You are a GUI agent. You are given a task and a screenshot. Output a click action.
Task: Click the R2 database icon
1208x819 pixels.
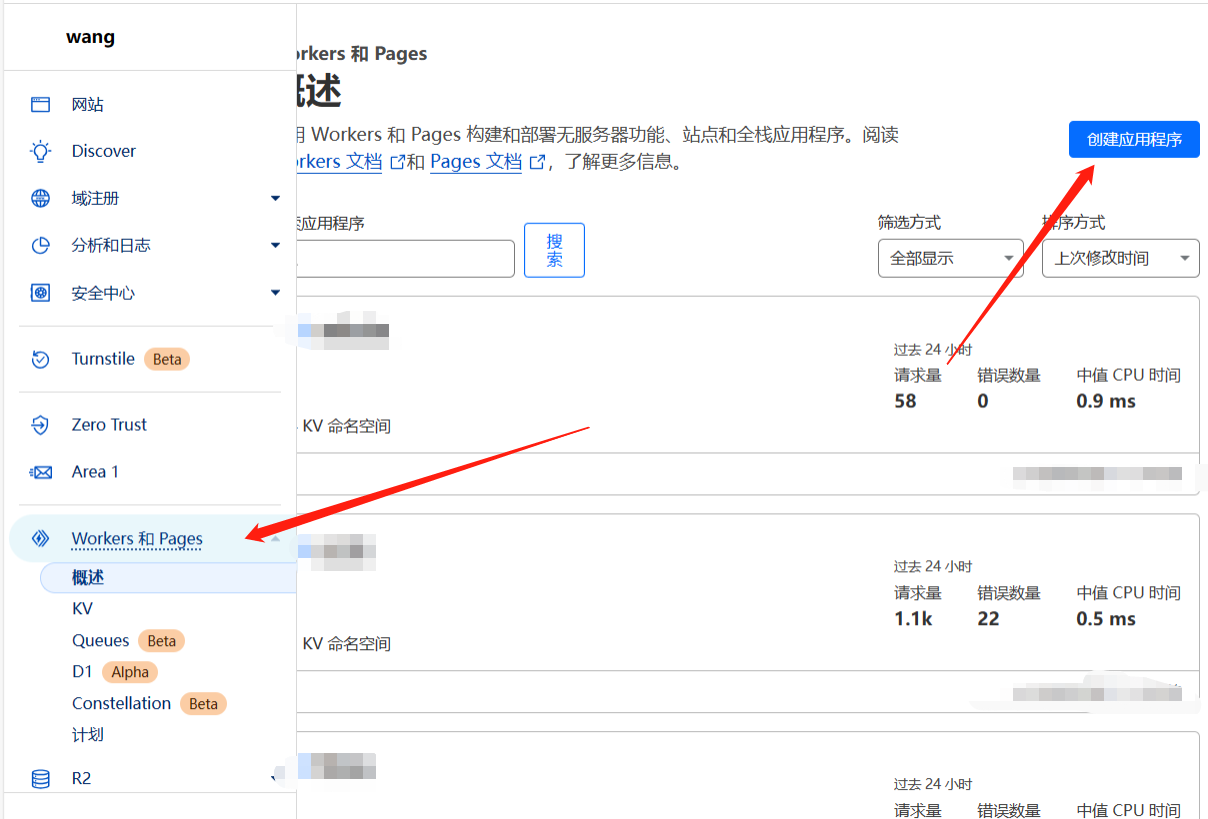40,778
